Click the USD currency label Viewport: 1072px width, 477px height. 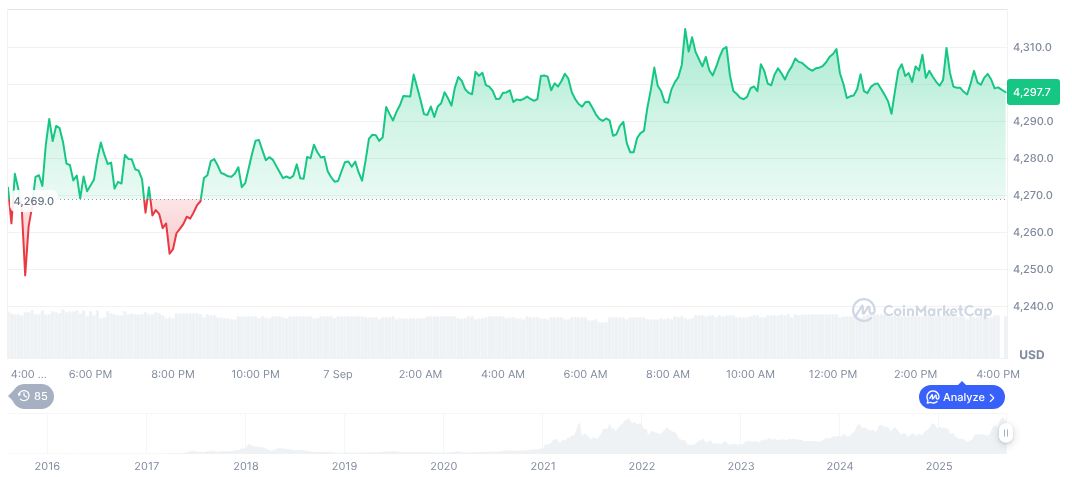pos(1031,355)
